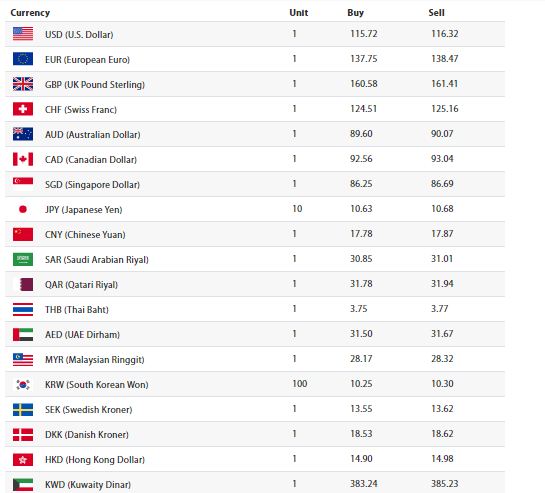Select the Australian flag icon
Screen dimensions: 545x493
(23, 134)
